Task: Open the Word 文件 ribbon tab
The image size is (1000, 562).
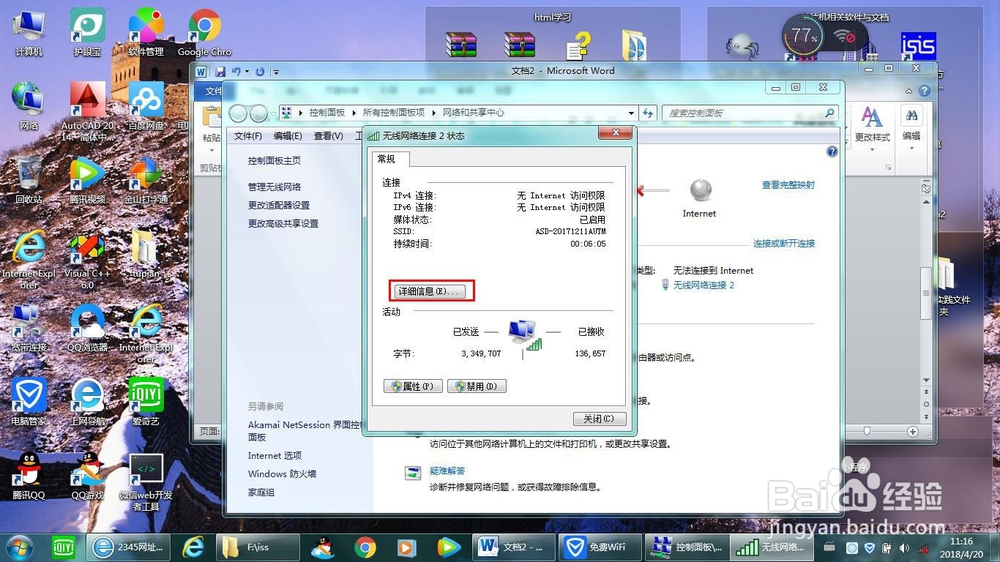Action: [x=213, y=91]
